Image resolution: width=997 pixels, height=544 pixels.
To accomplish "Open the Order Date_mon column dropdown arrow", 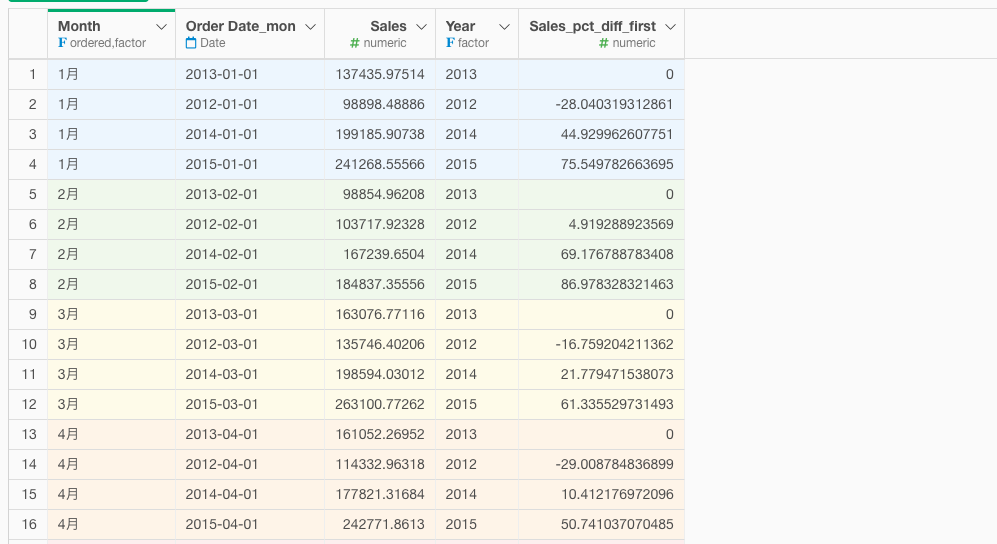I will click(x=310, y=27).
